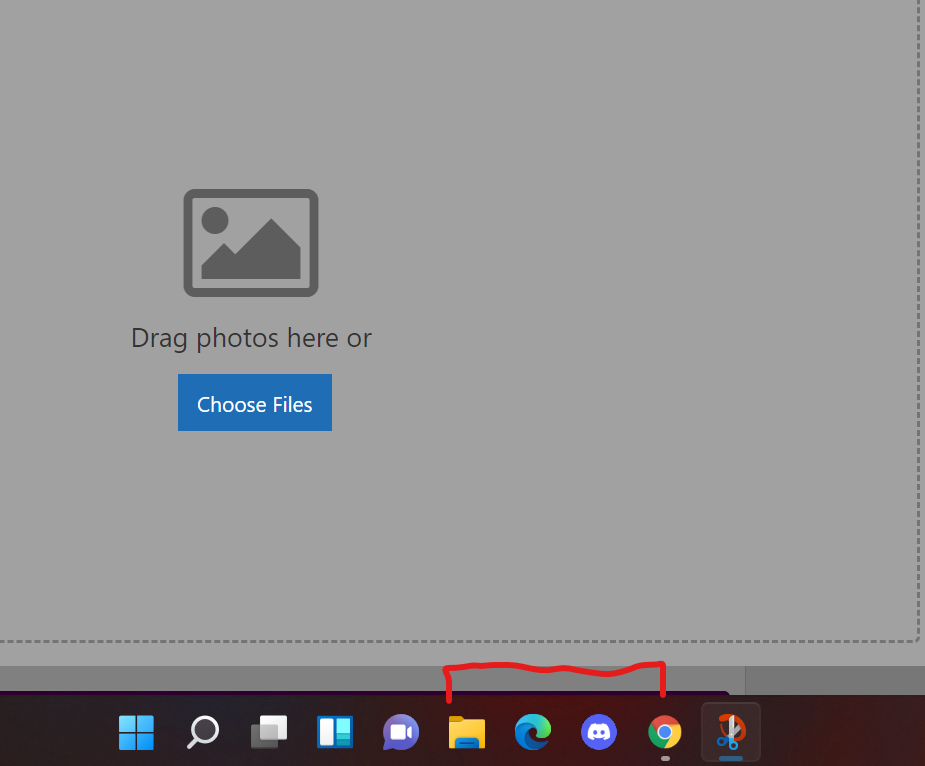Click the "Drag photos here or" text

point(251,339)
